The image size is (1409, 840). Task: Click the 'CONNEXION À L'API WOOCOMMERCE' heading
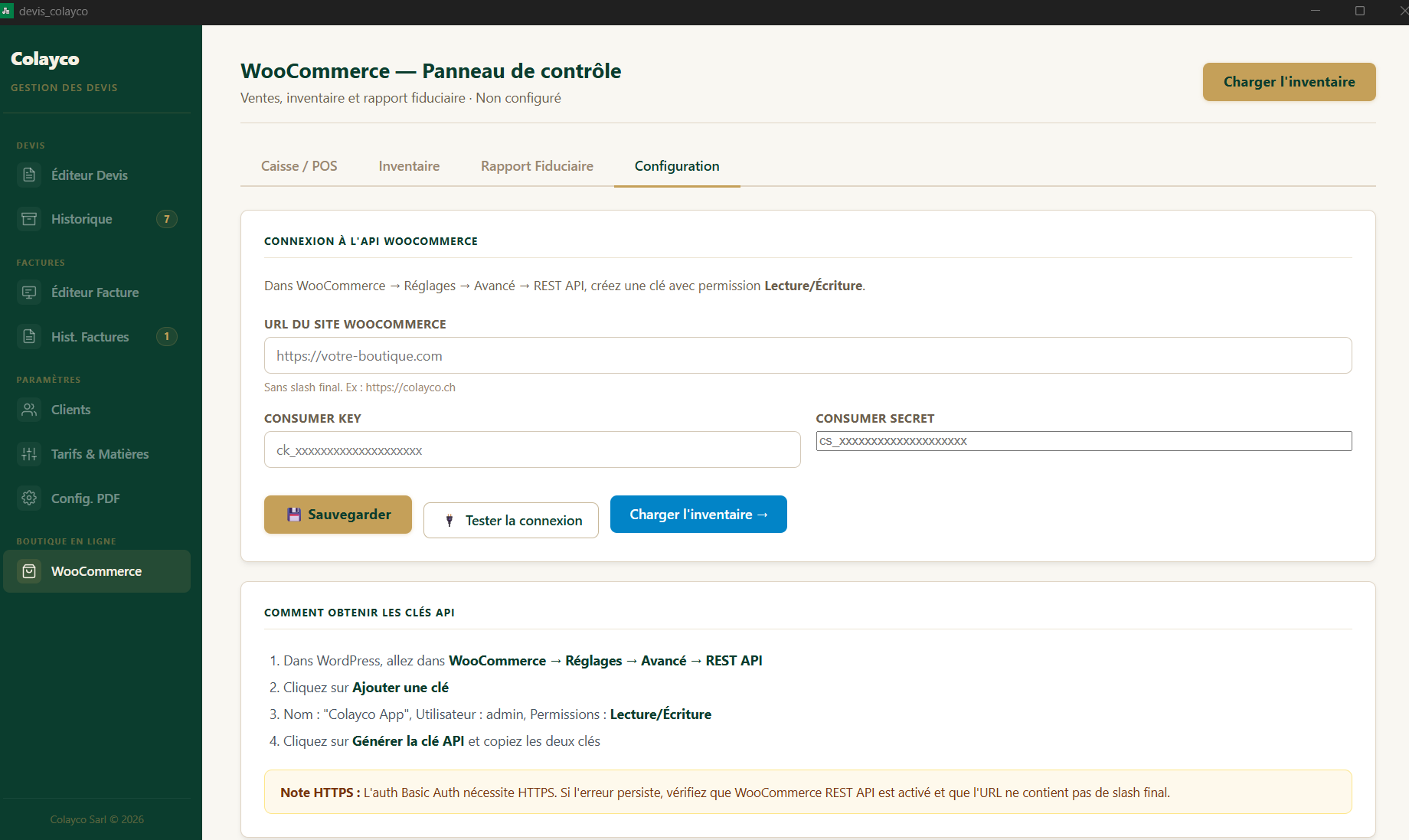(x=371, y=241)
